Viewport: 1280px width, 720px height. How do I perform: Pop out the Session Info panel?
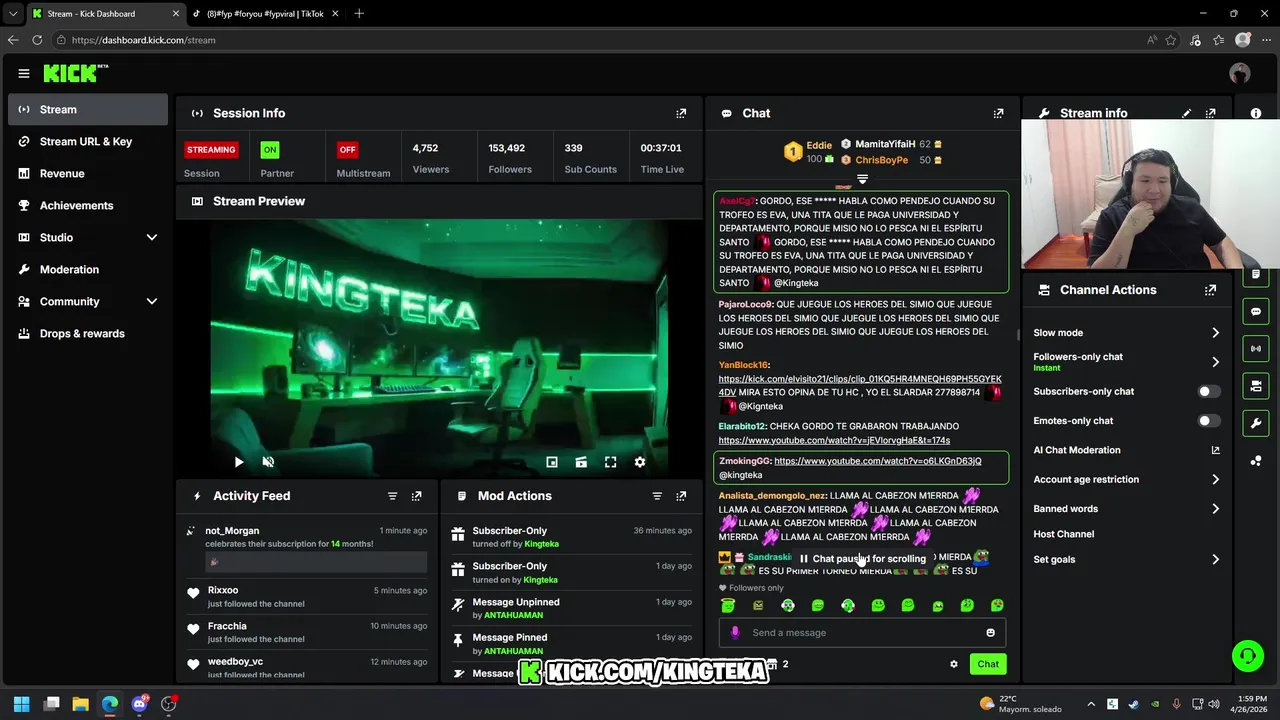[681, 113]
